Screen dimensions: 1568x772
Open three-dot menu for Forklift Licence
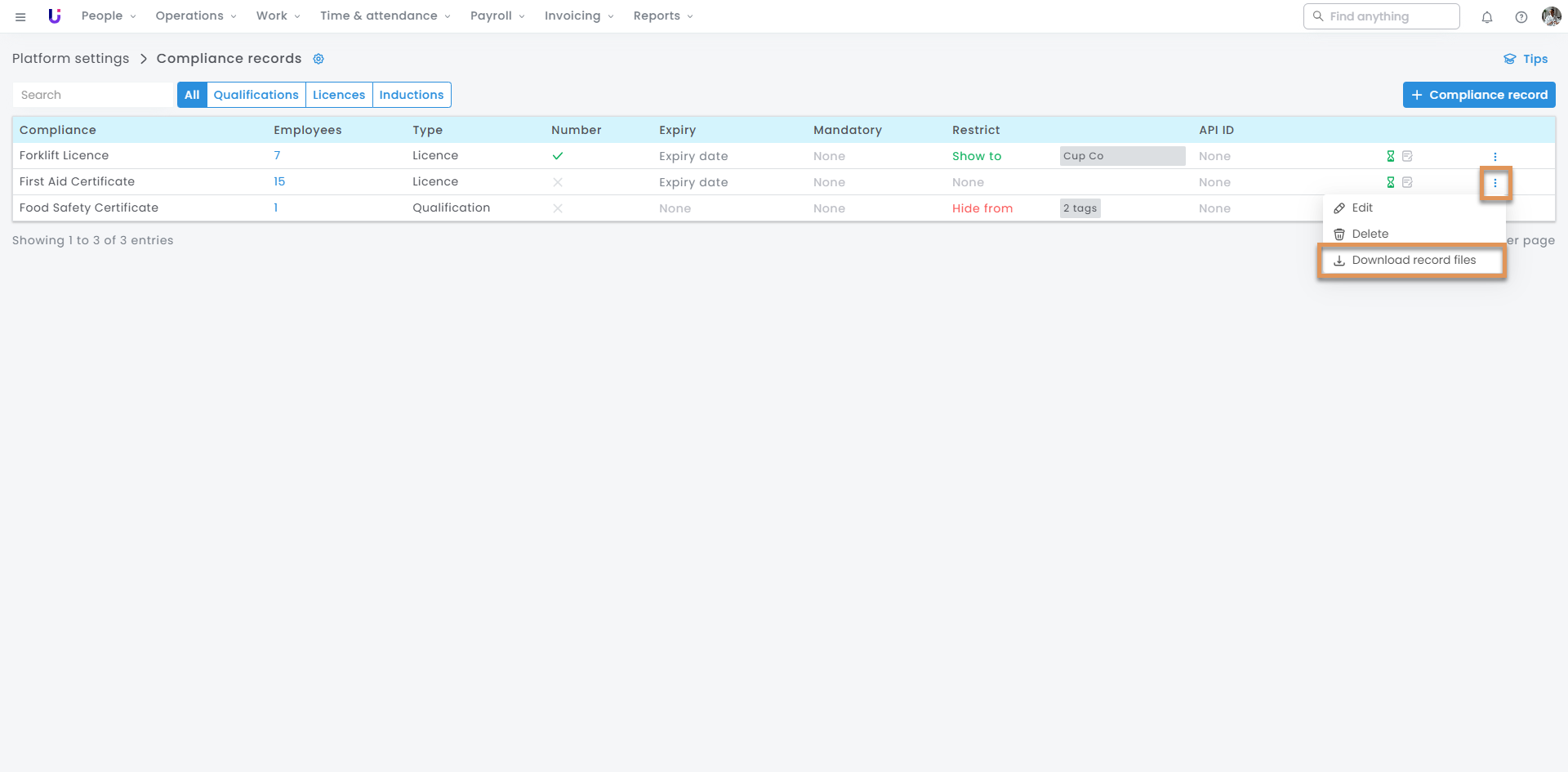pos(1494,156)
